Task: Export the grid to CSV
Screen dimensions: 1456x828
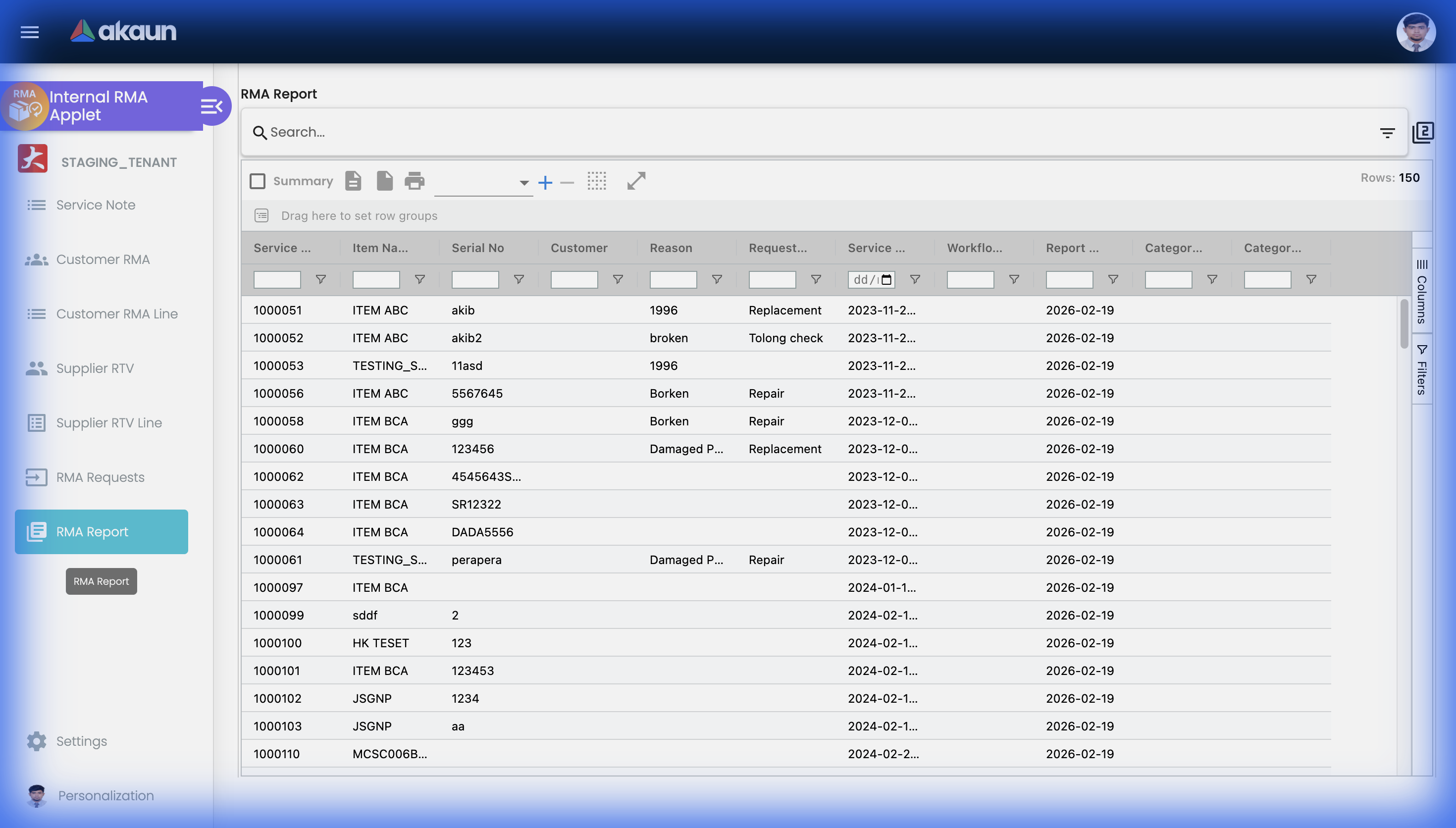Action: tap(353, 181)
